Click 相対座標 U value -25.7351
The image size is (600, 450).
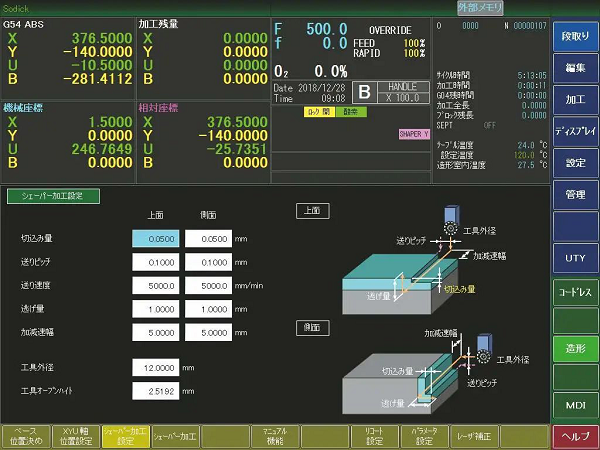point(236,149)
